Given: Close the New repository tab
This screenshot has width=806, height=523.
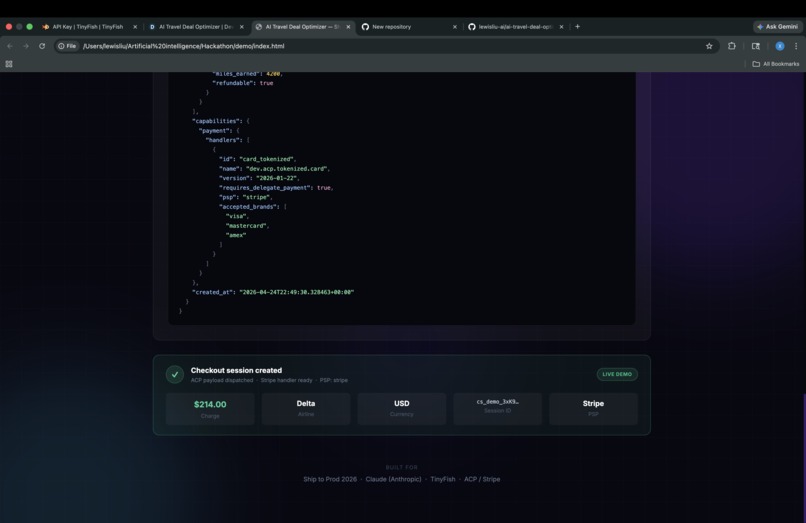Looking at the screenshot, I should [x=455, y=27].
